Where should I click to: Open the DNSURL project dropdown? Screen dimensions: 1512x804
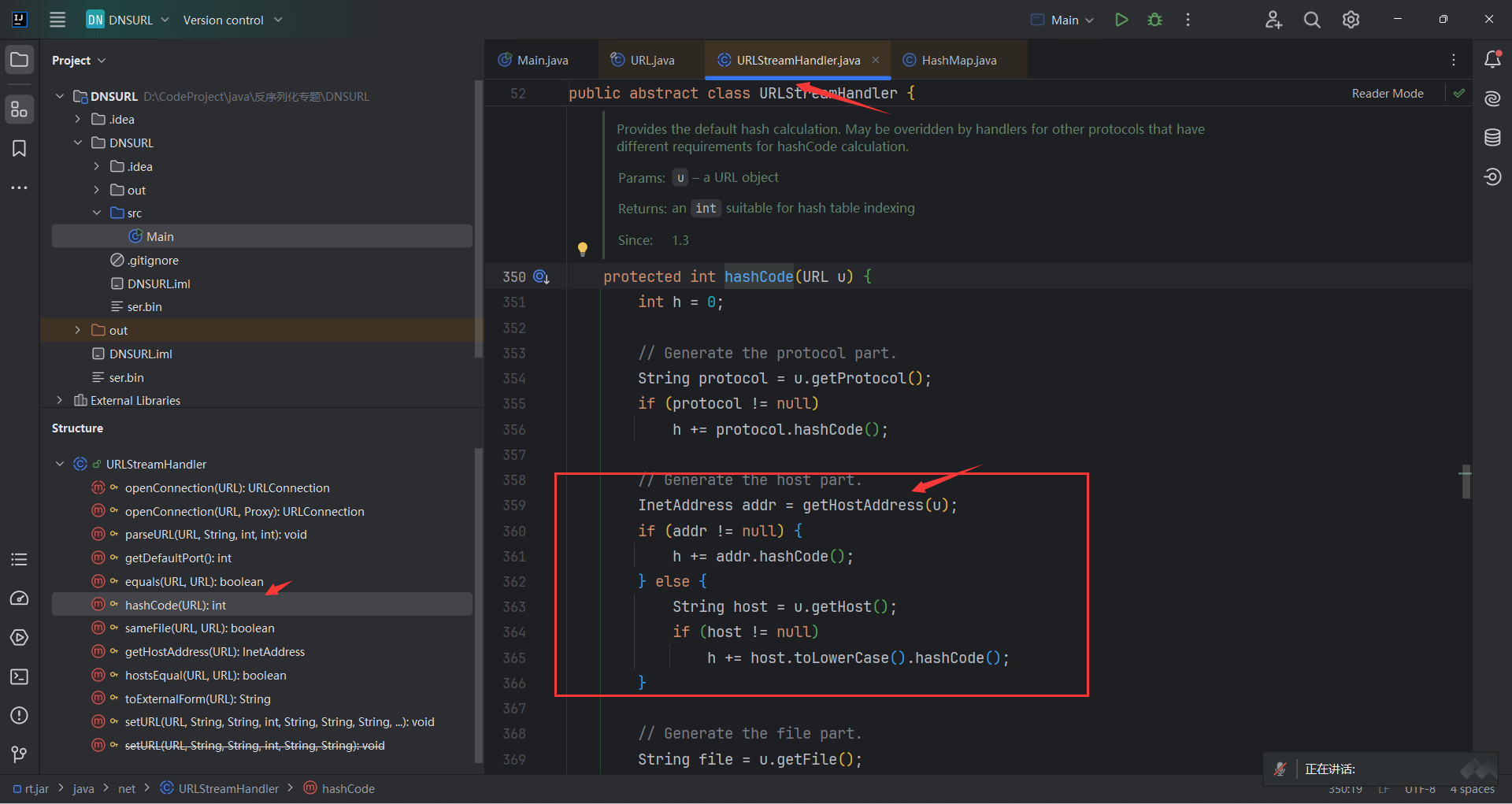pos(128,20)
